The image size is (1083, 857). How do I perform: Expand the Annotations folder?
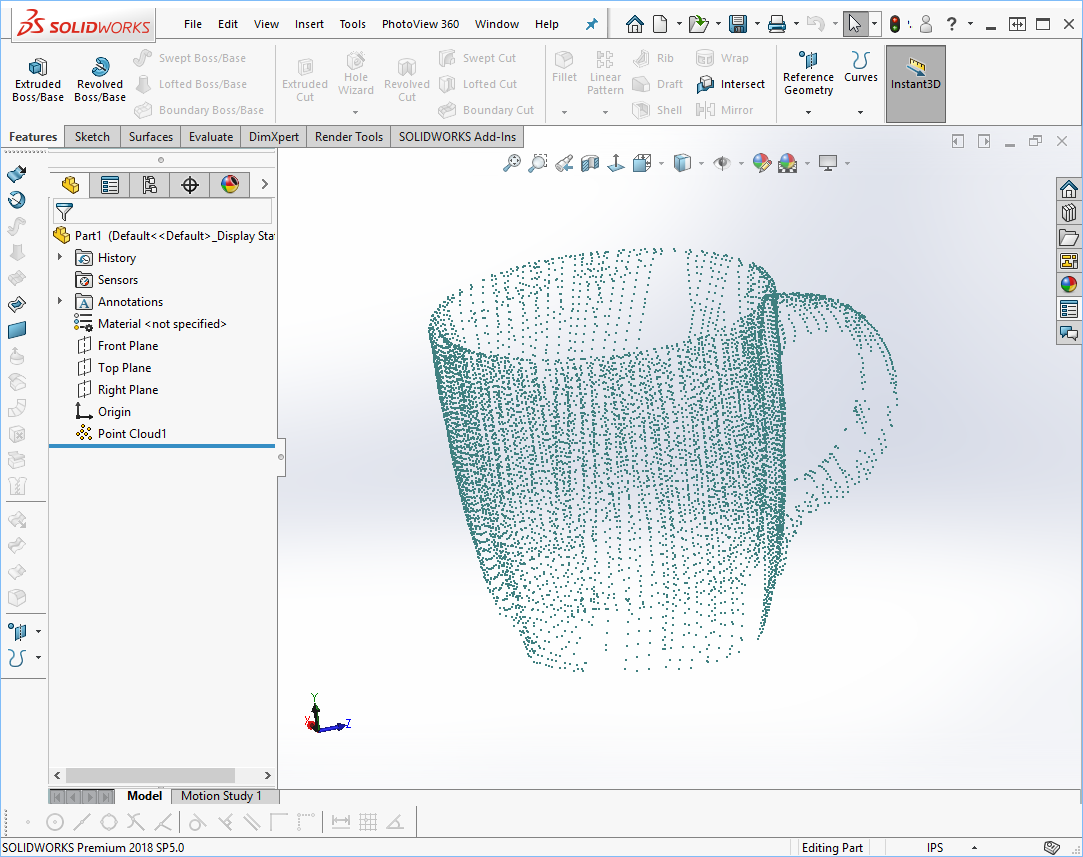pos(60,302)
